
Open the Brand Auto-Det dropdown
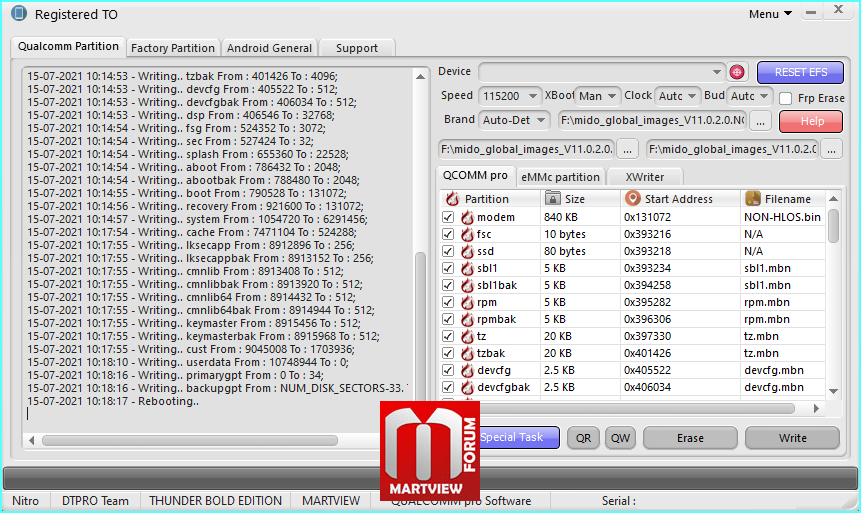(x=513, y=120)
